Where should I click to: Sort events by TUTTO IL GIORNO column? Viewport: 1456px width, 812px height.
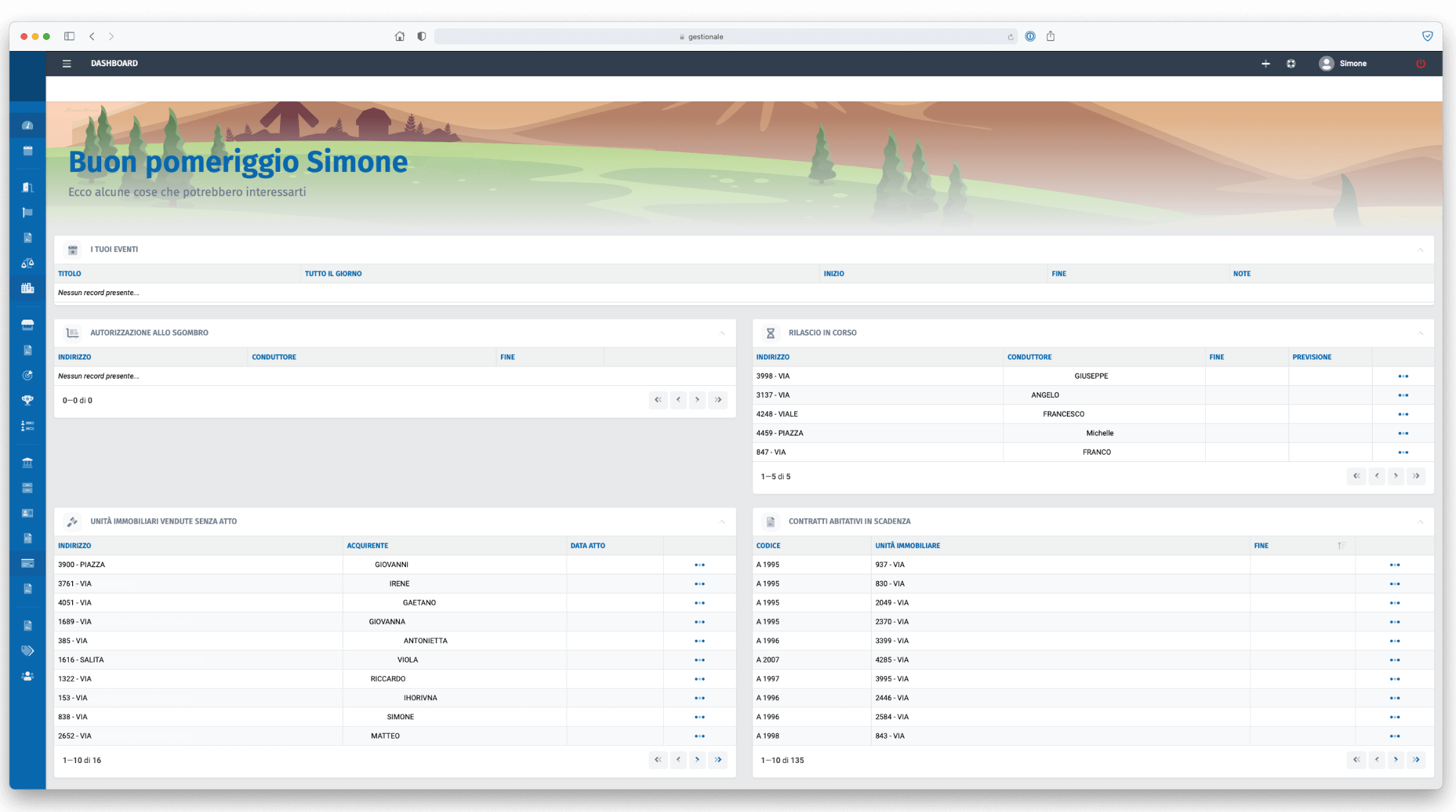click(x=333, y=273)
